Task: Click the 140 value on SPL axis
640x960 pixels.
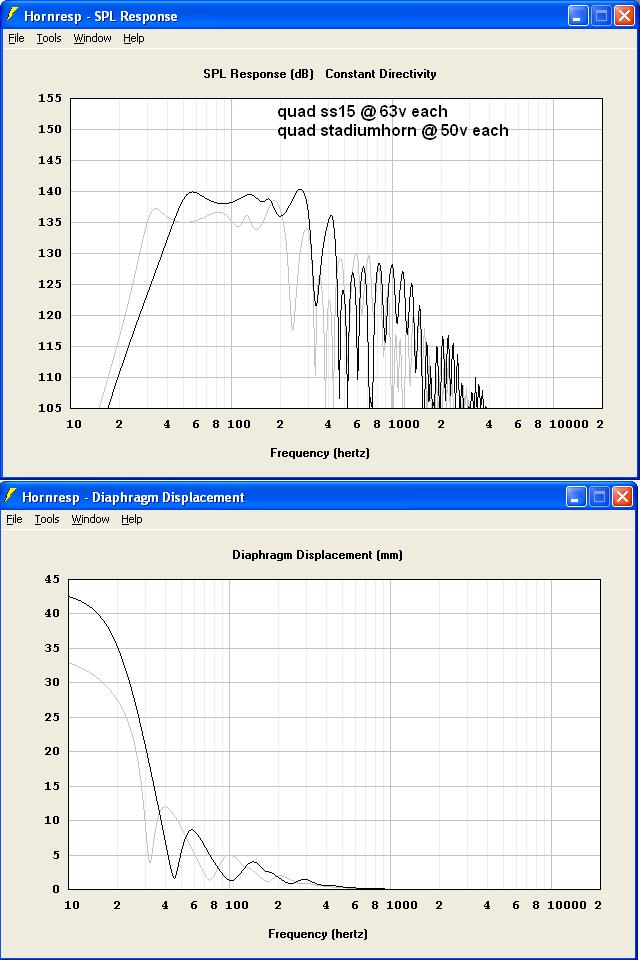Action: pyautogui.click(x=50, y=191)
